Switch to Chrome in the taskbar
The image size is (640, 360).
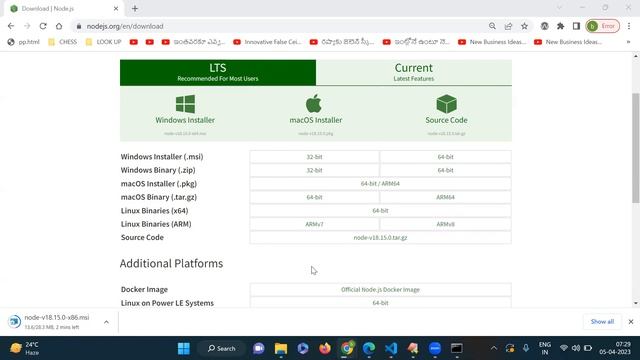point(347,348)
